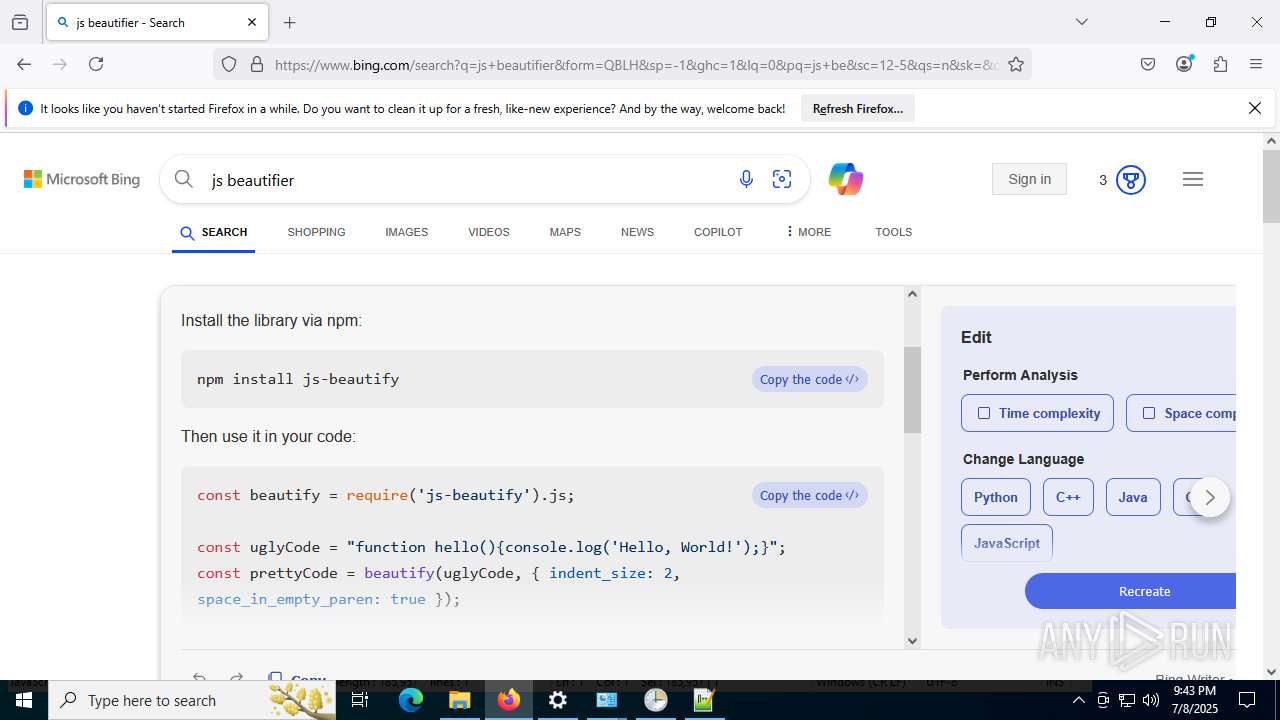Expand the list all tabs chevron
1280x720 pixels.
[x=1081, y=22]
